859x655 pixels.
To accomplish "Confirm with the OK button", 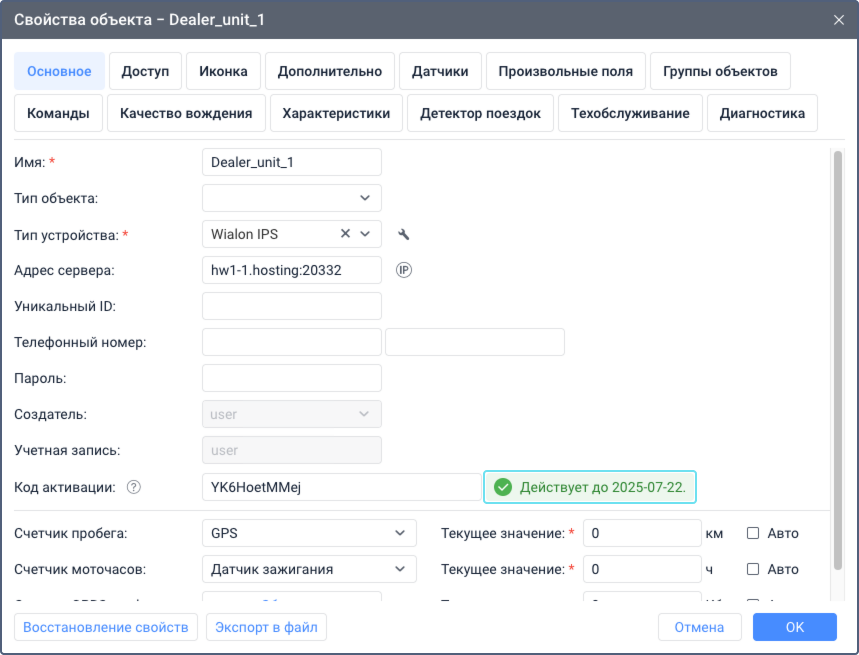I will tap(795, 627).
